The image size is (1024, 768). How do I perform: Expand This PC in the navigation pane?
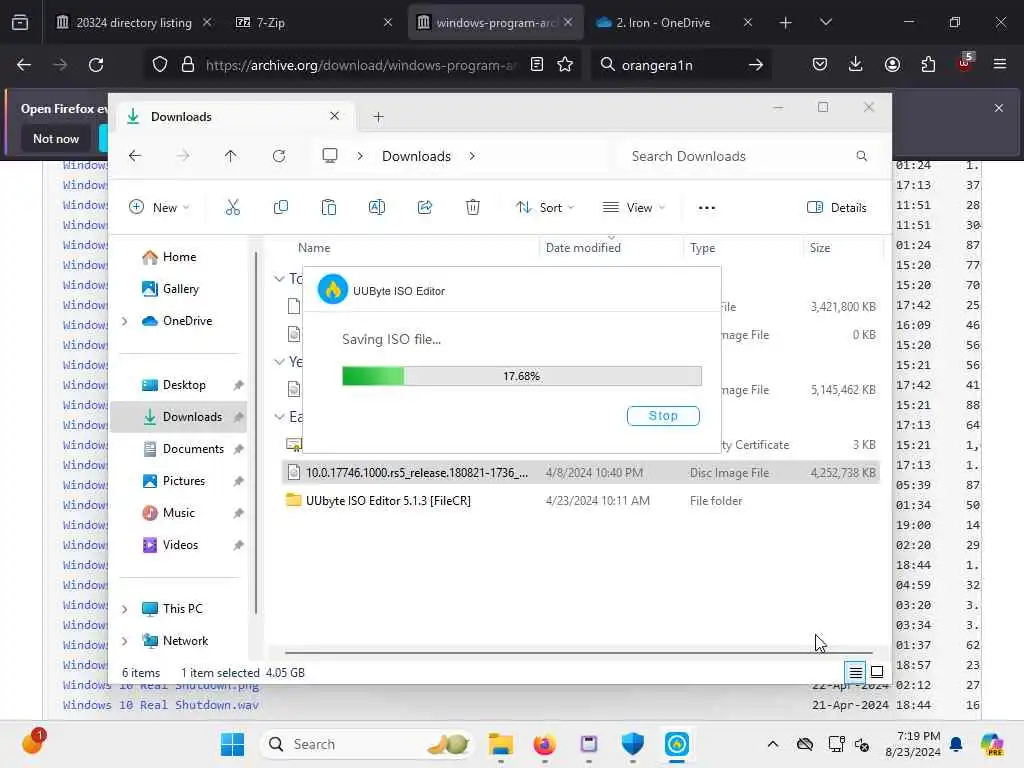point(125,609)
